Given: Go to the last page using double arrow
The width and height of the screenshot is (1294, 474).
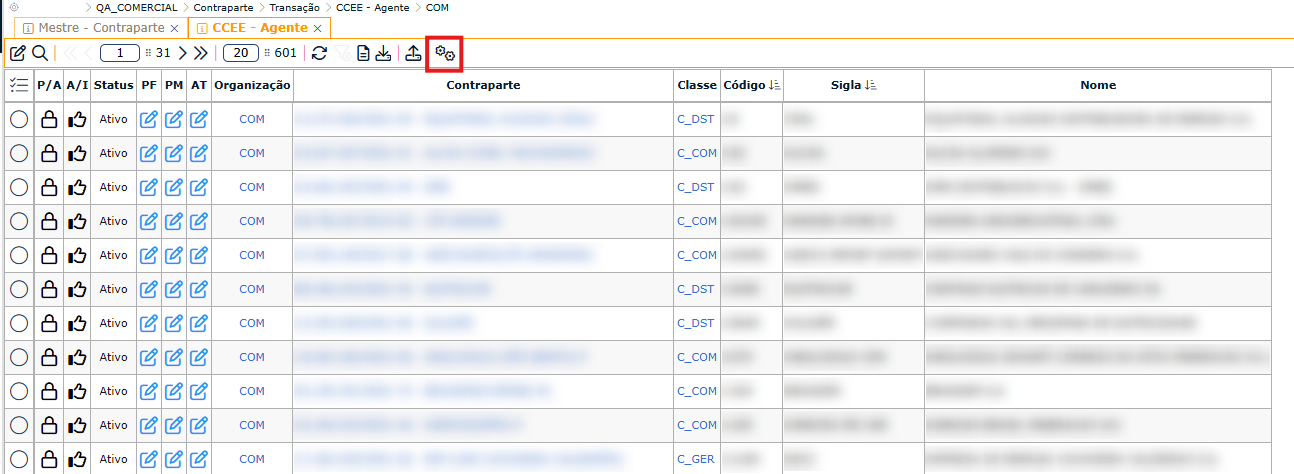Looking at the screenshot, I should tap(201, 53).
